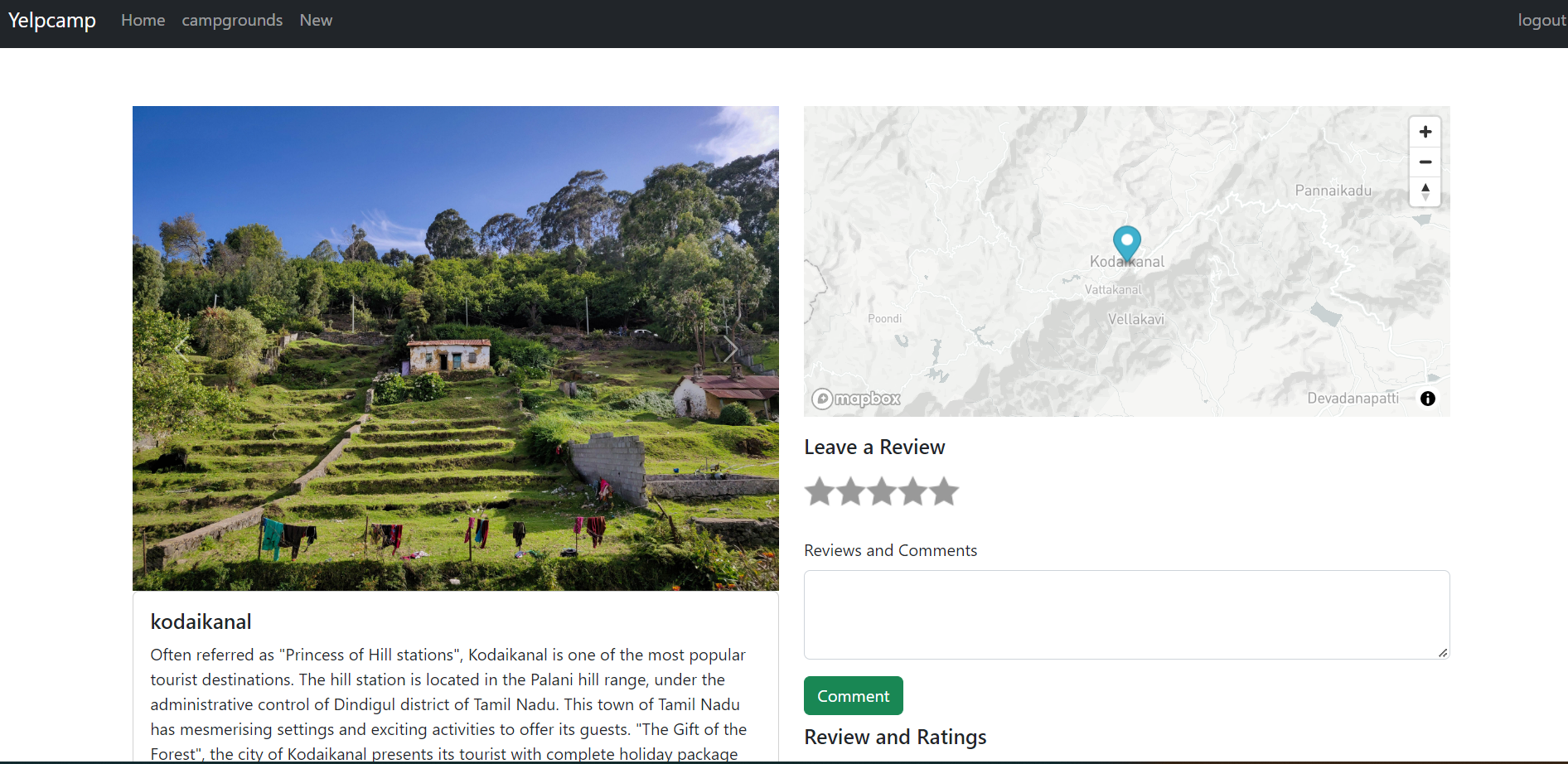Advance carousel with the next arrow
The height and width of the screenshot is (764, 1568).
click(x=730, y=348)
